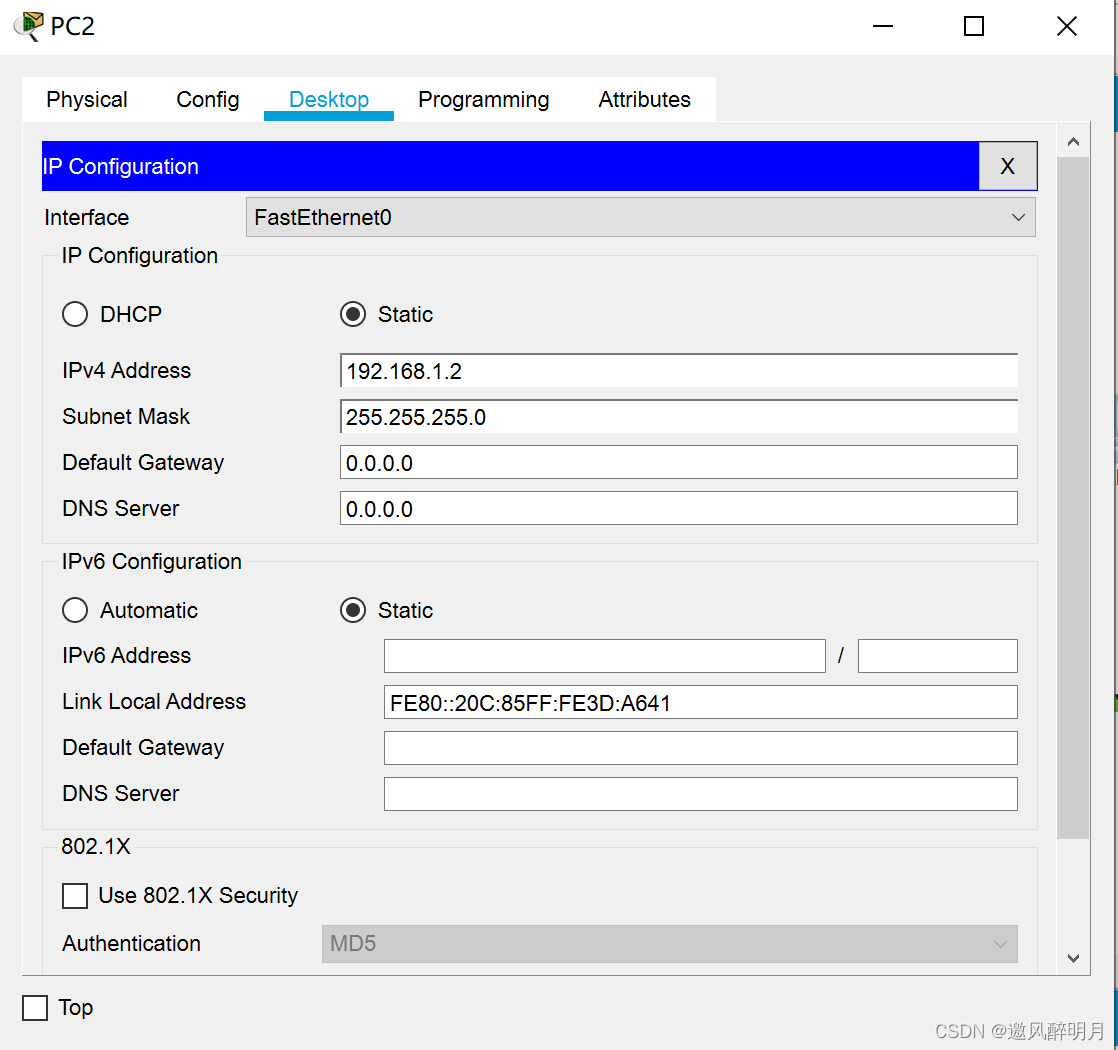The width and height of the screenshot is (1118, 1050).
Task: Click the IPv4 Address field 192.168.1.2
Action: (679, 371)
